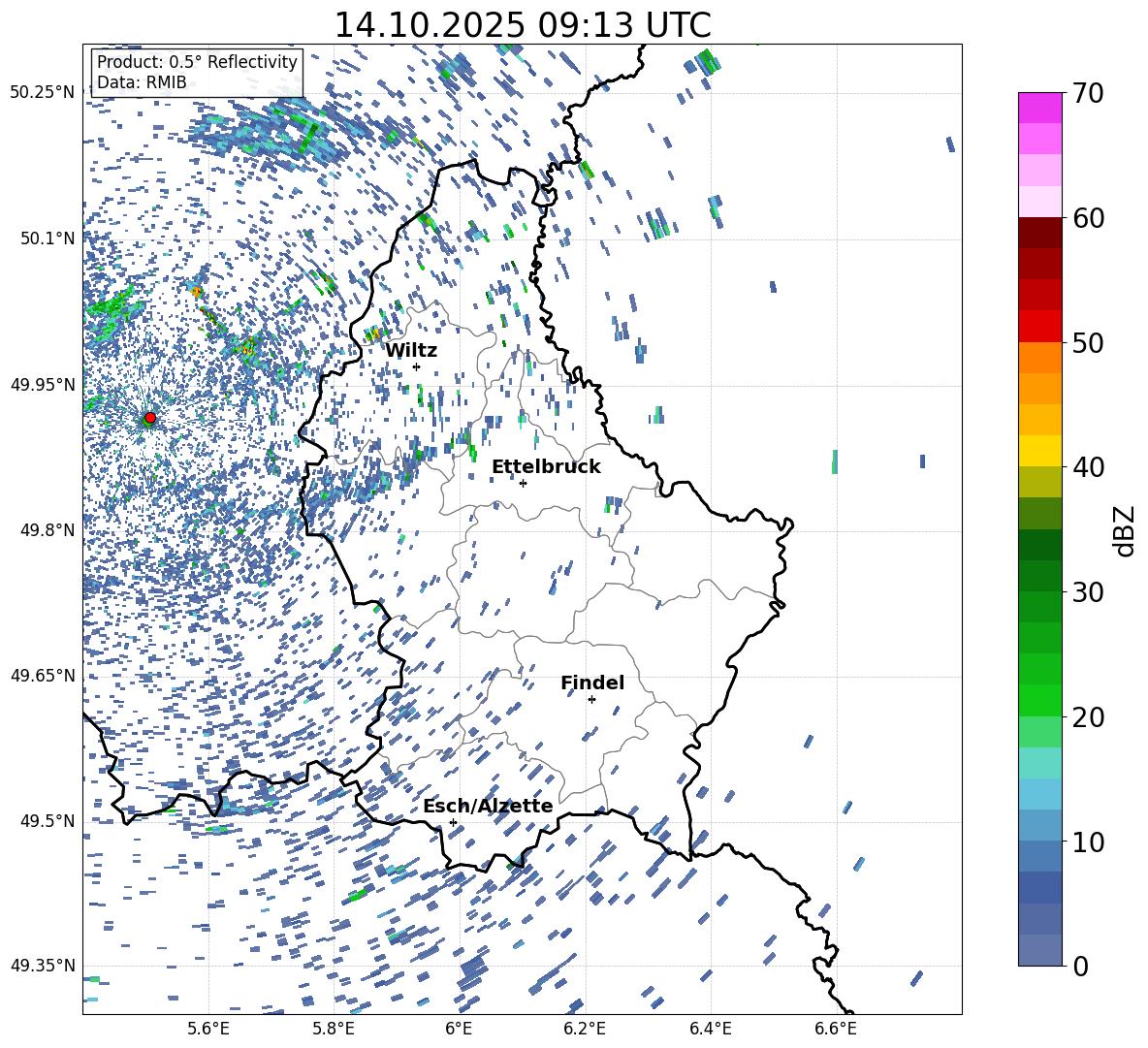The image size is (1148, 1048).
Task: Click the plot title showing 09:13 UTC
Action: click(x=522, y=25)
